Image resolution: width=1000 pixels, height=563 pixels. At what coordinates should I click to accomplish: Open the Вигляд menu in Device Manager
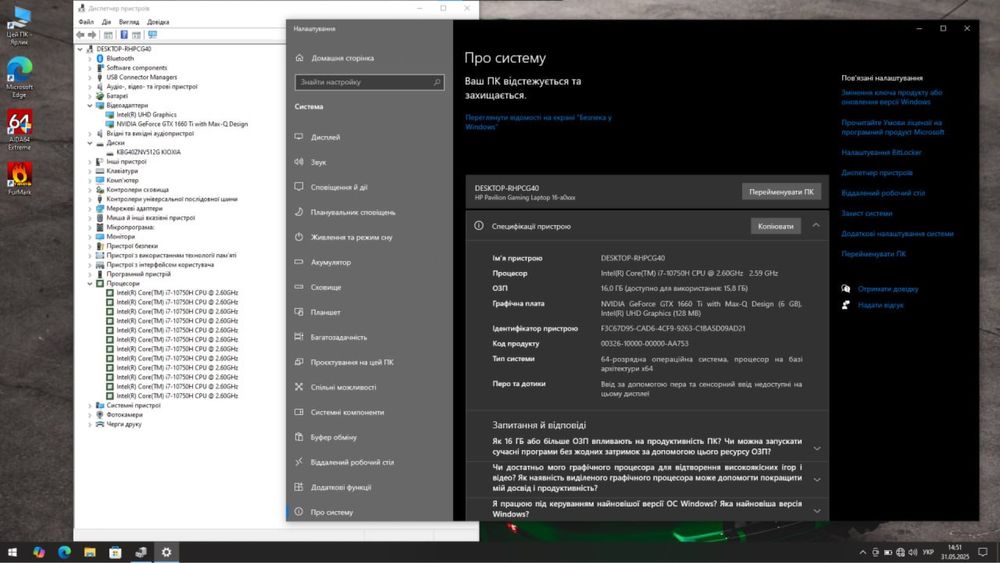click(129, 22)
